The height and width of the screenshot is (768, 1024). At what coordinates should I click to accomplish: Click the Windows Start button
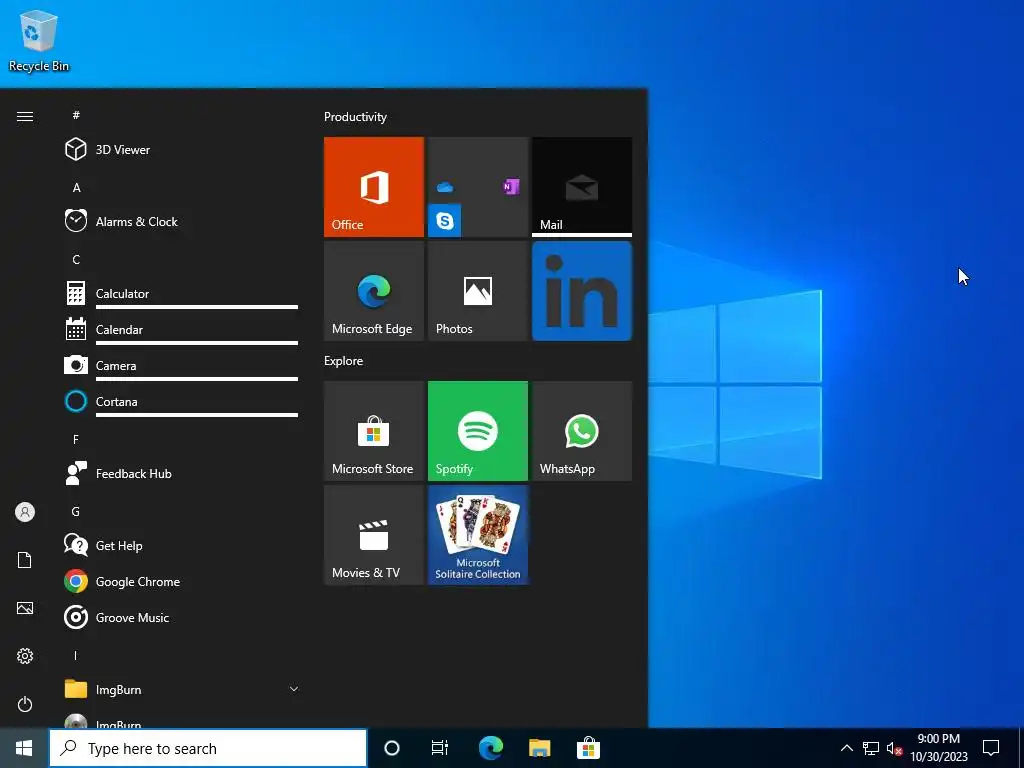tap(24, 748)
